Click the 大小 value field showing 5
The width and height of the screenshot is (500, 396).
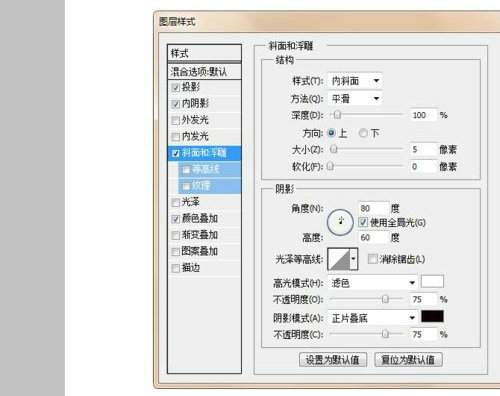[x=423, y=149]
